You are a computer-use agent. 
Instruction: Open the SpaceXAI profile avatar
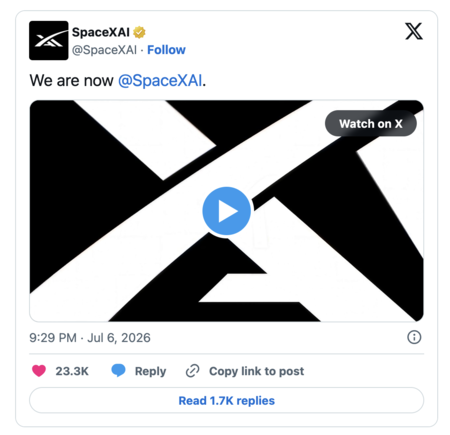(49, 40)
